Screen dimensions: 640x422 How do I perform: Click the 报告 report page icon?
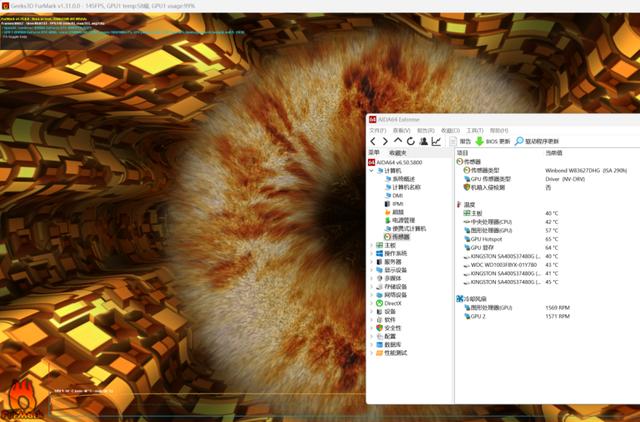(453, 141)
